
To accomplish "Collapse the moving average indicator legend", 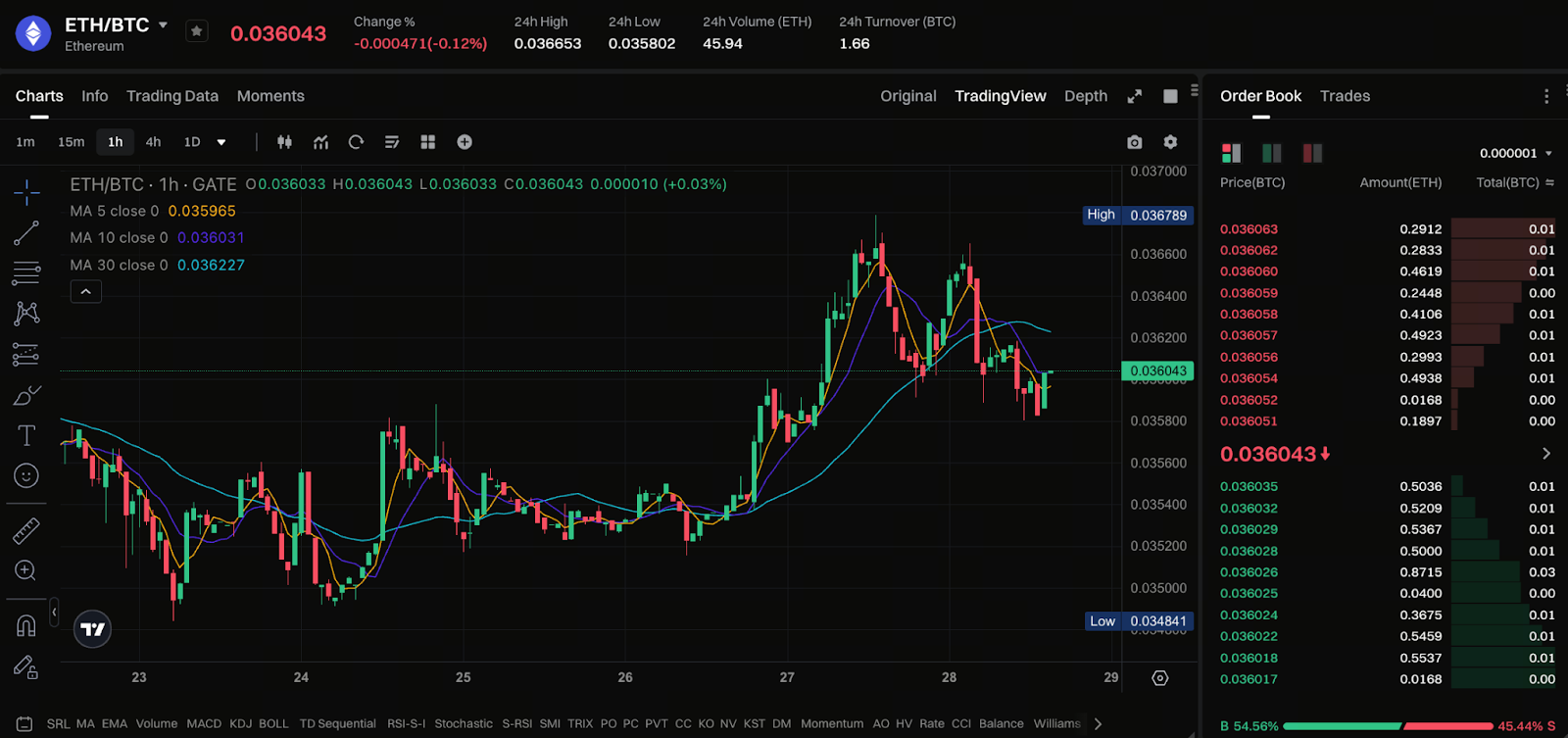I will point(86,292).
